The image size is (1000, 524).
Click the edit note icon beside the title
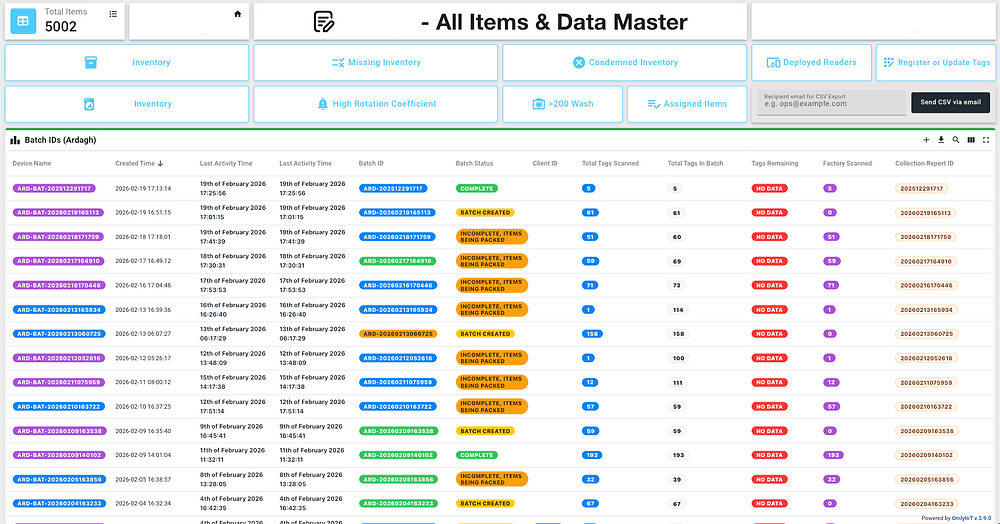click(x=324, y=22)
